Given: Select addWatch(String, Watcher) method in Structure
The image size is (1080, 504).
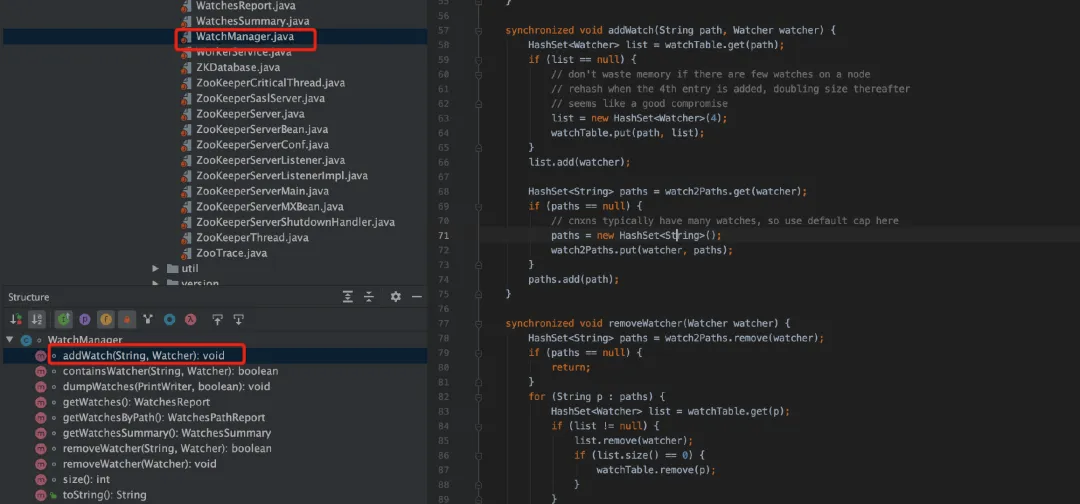Looking at the screenshot, I should pyautogui.click(x=143, y=355).
